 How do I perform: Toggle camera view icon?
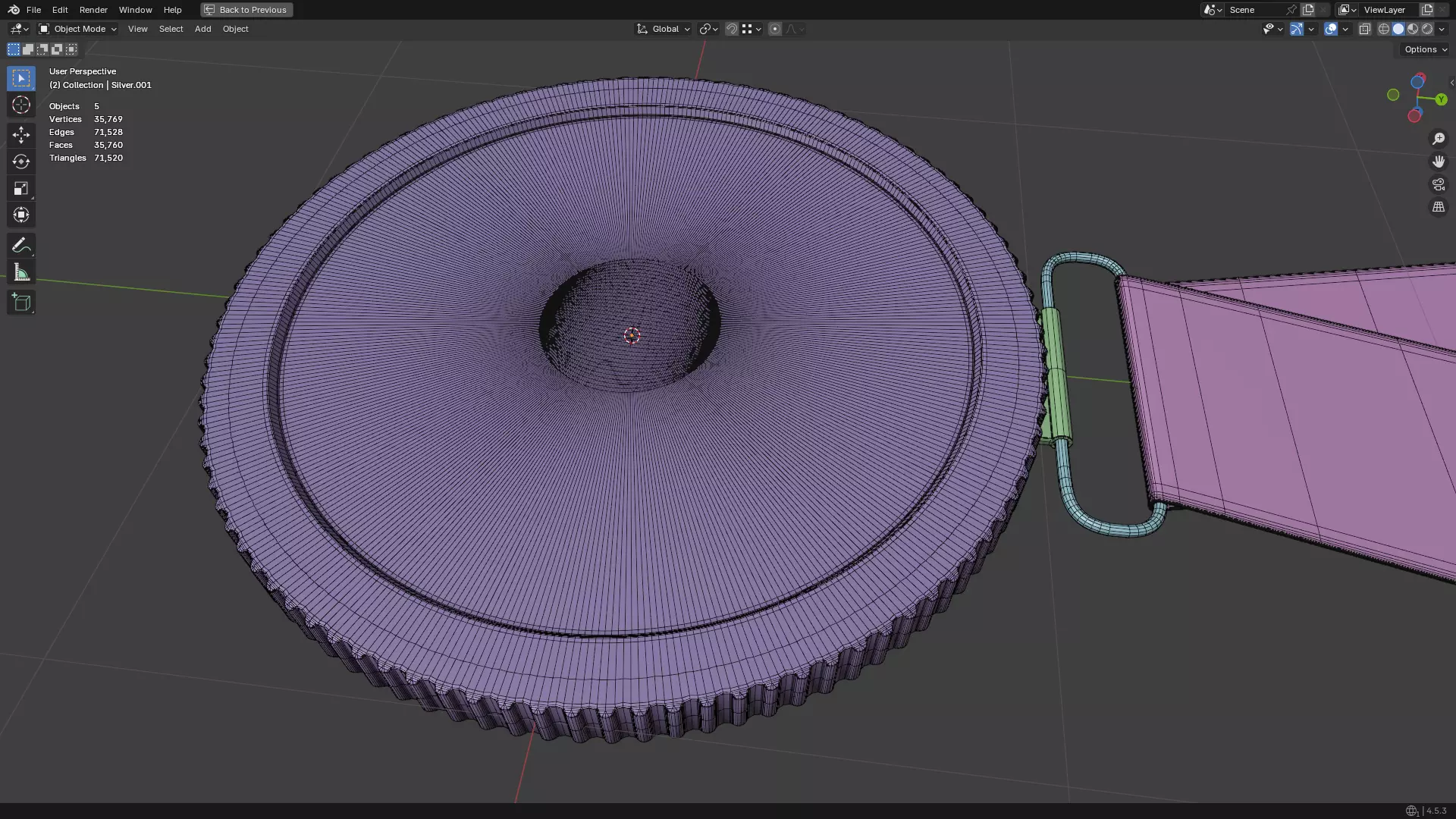point(1438,184)
